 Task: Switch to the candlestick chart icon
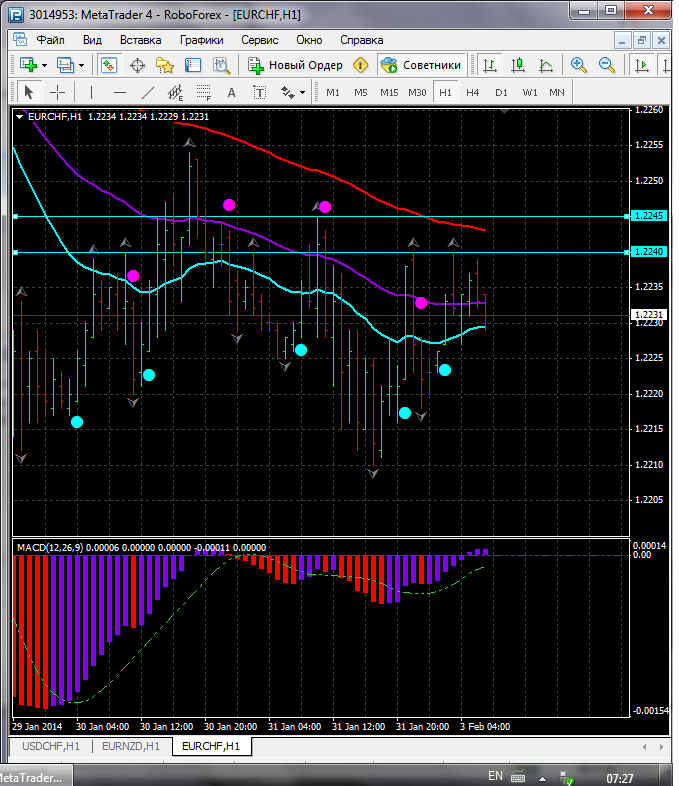[518, 65]
